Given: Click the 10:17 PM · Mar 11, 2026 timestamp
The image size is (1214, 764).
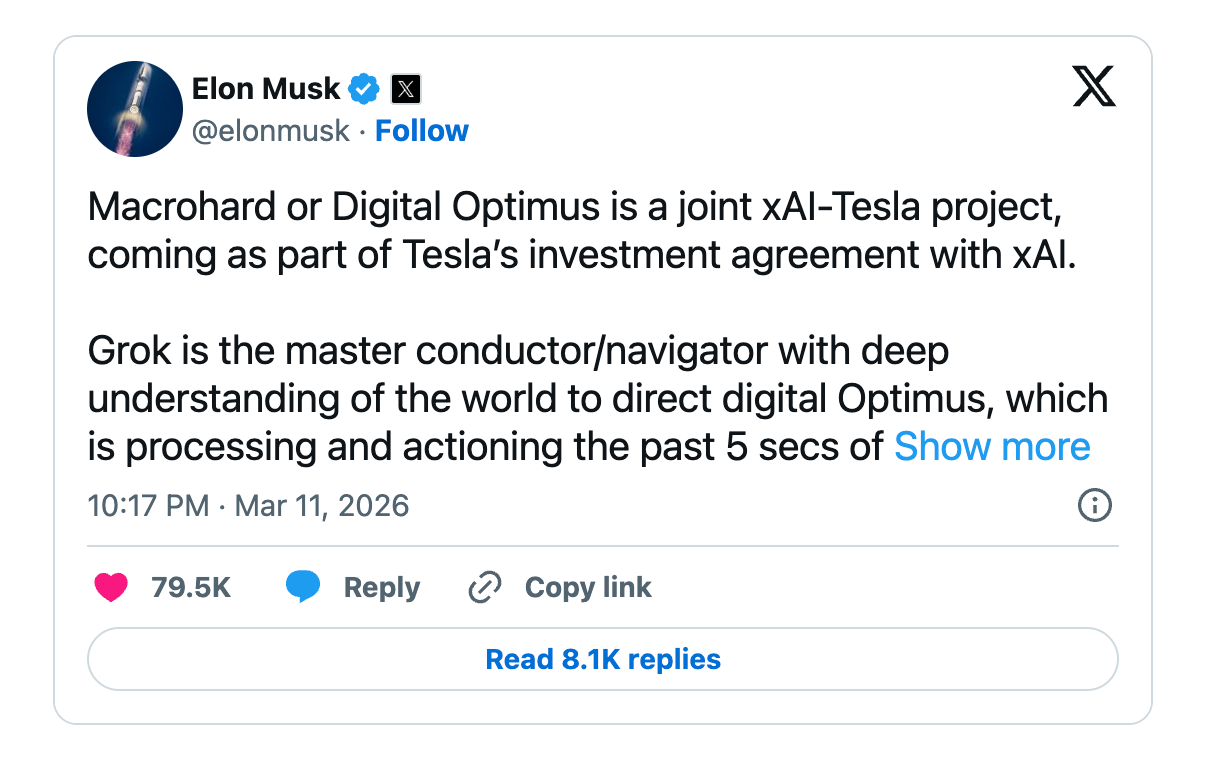Looking at the screenshot, I should click(248, 505).
